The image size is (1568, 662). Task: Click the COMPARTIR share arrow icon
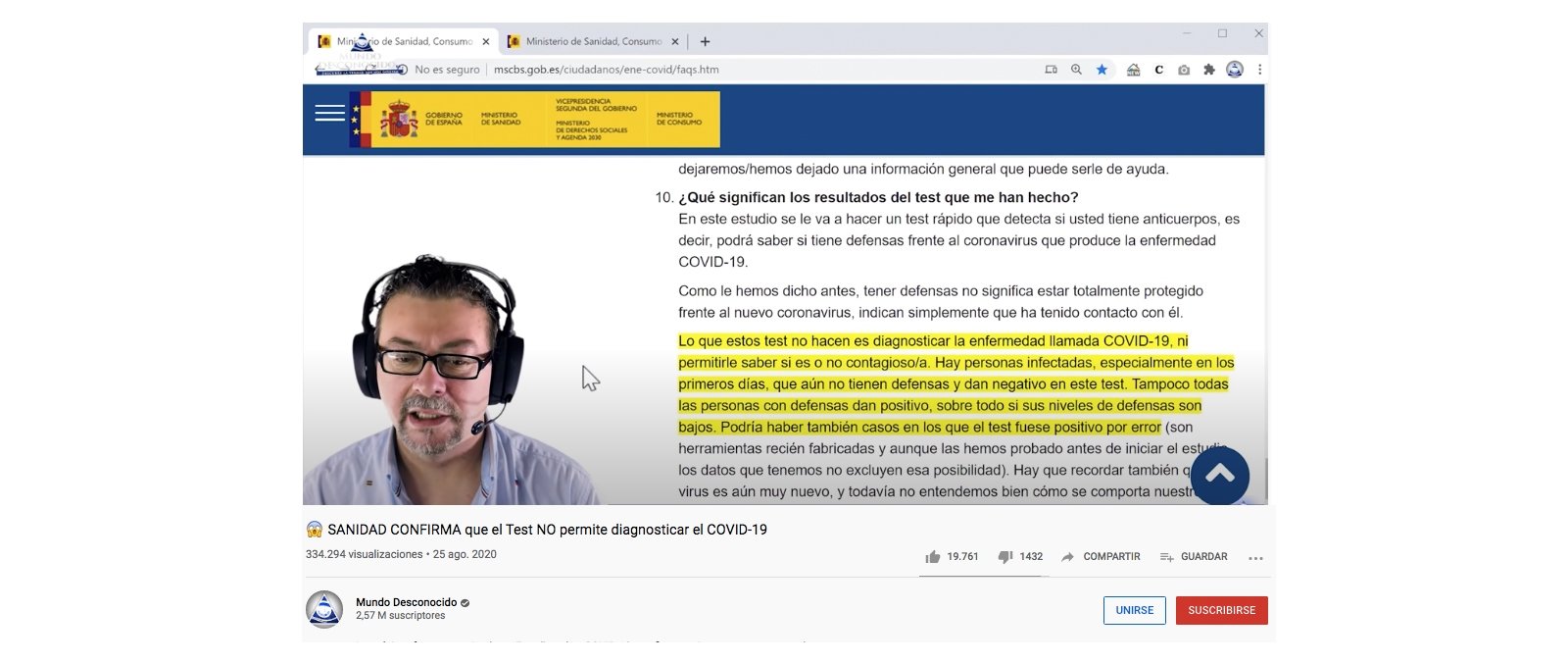1067,557
